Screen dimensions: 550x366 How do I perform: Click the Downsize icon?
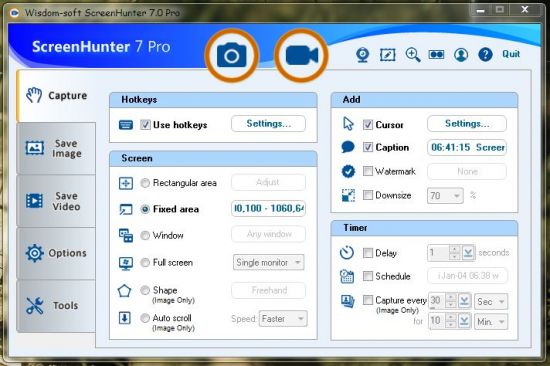pos(348,195)
